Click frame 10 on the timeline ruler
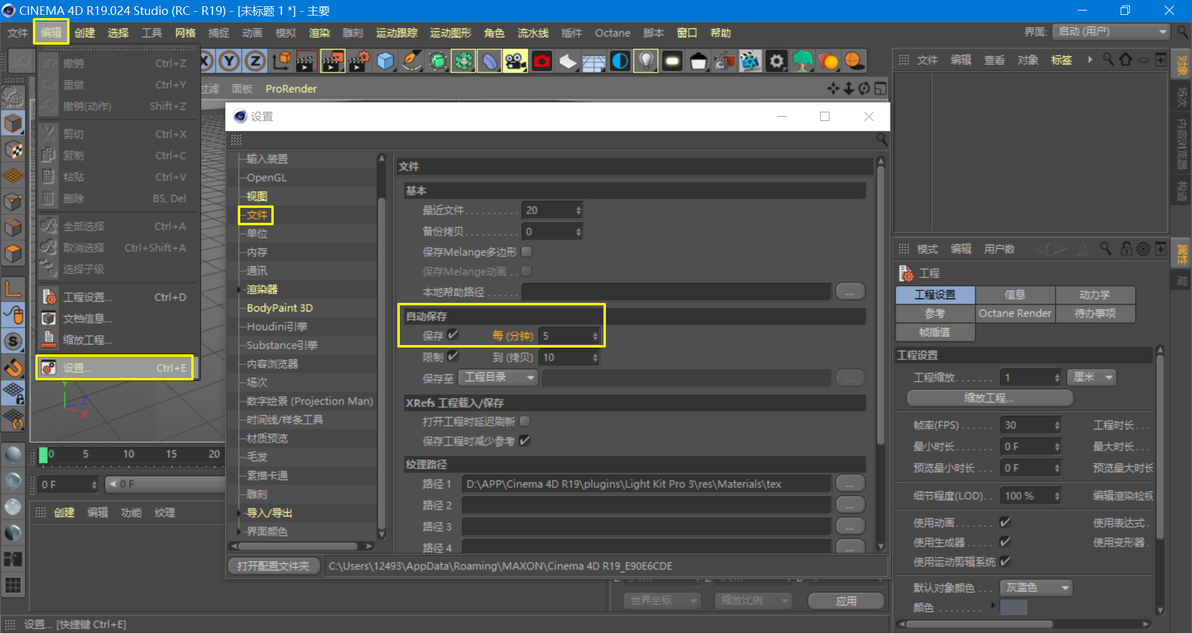The height and width of the screenshot is (633, 1192). [128, 454]
